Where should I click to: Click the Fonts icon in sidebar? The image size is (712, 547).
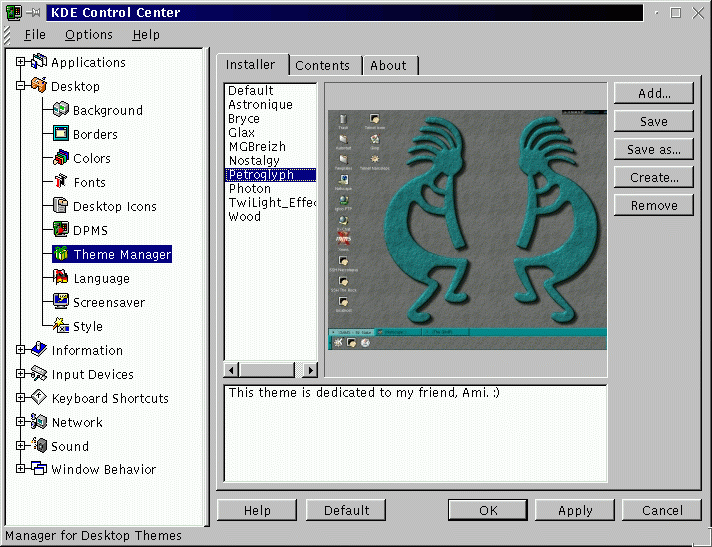[x=60, y=182]
